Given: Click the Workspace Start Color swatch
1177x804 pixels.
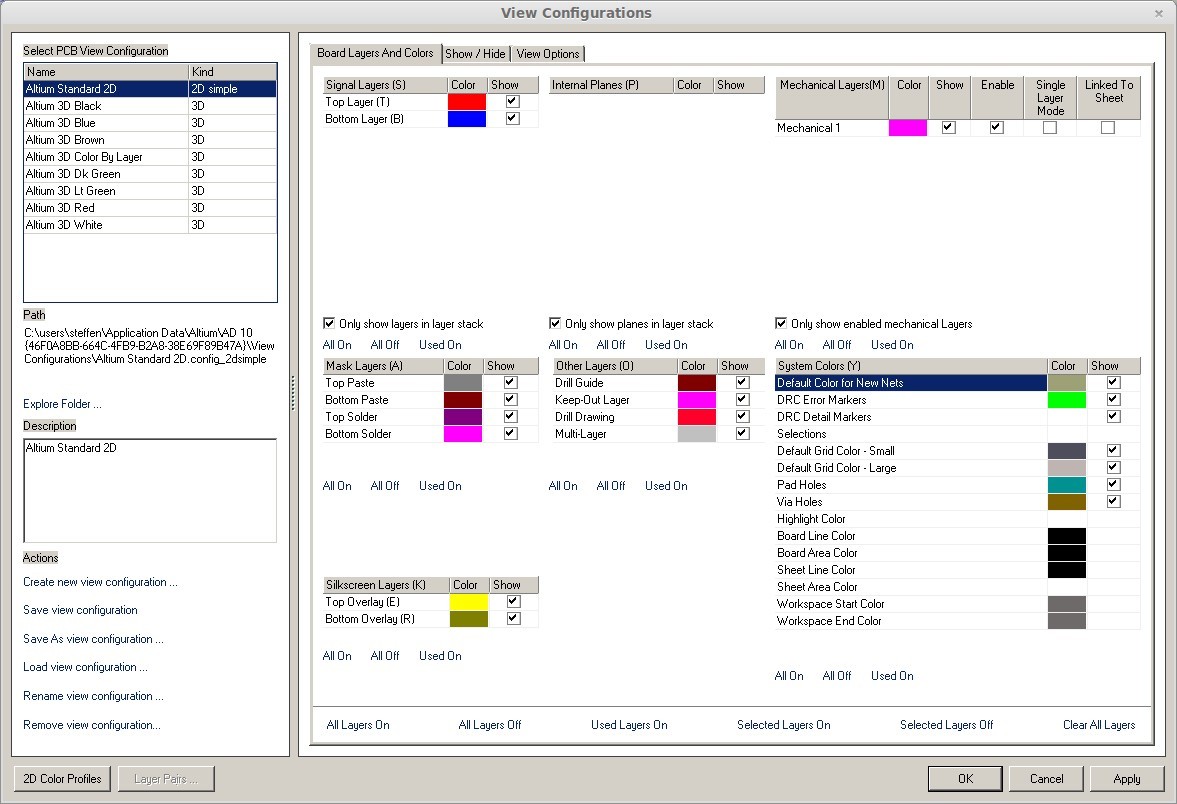Looking at the screenshot, I should tap(1067, 604).
